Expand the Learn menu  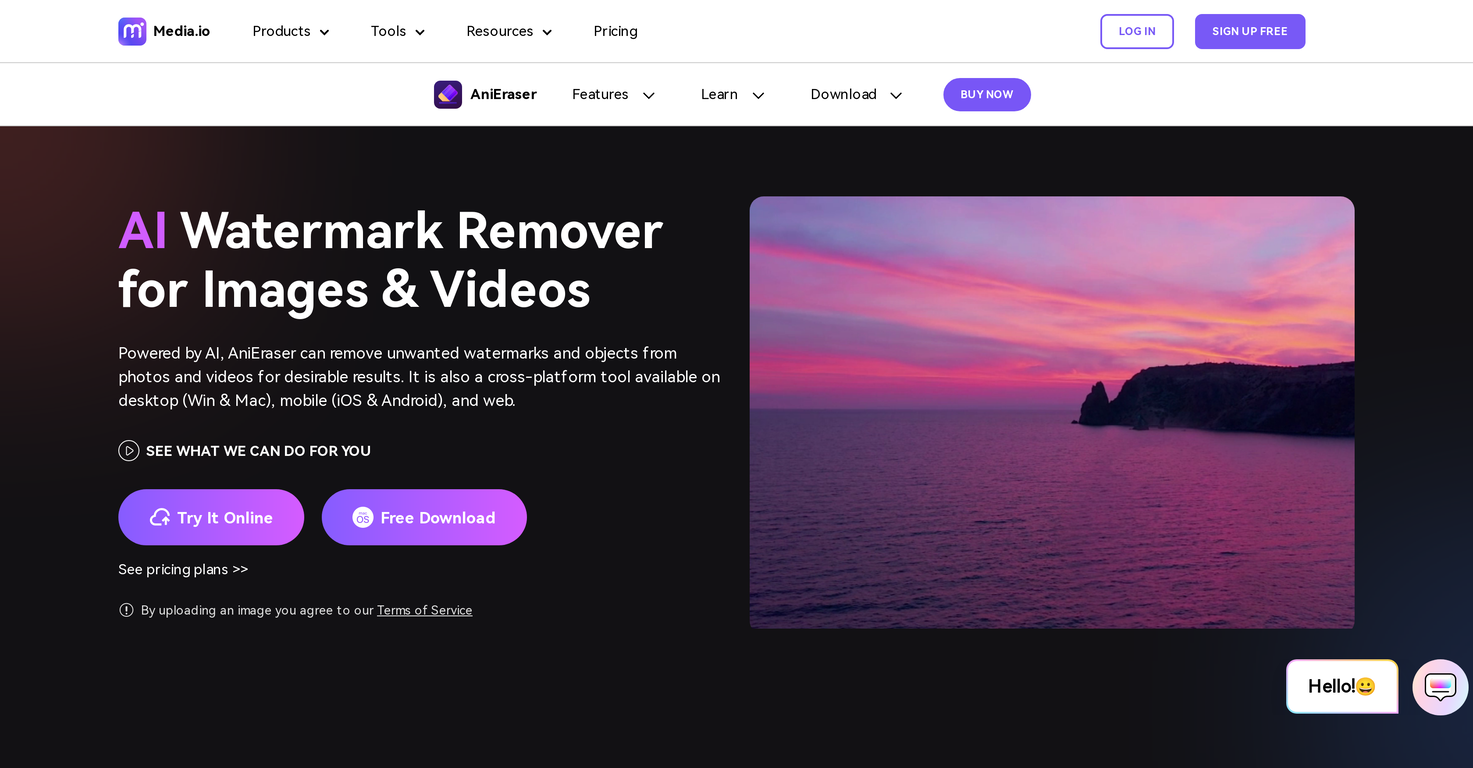(732, 94)
